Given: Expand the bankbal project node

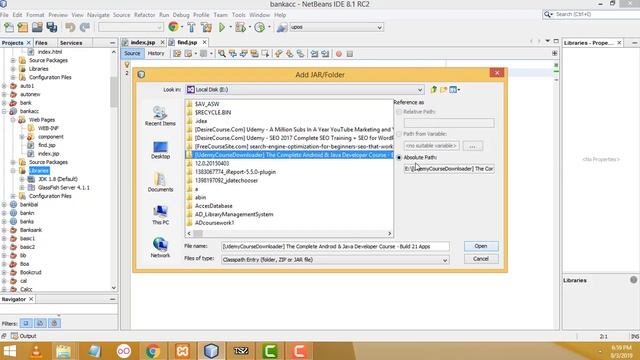Looking at the screenshot, I should [x=4, y=205].
